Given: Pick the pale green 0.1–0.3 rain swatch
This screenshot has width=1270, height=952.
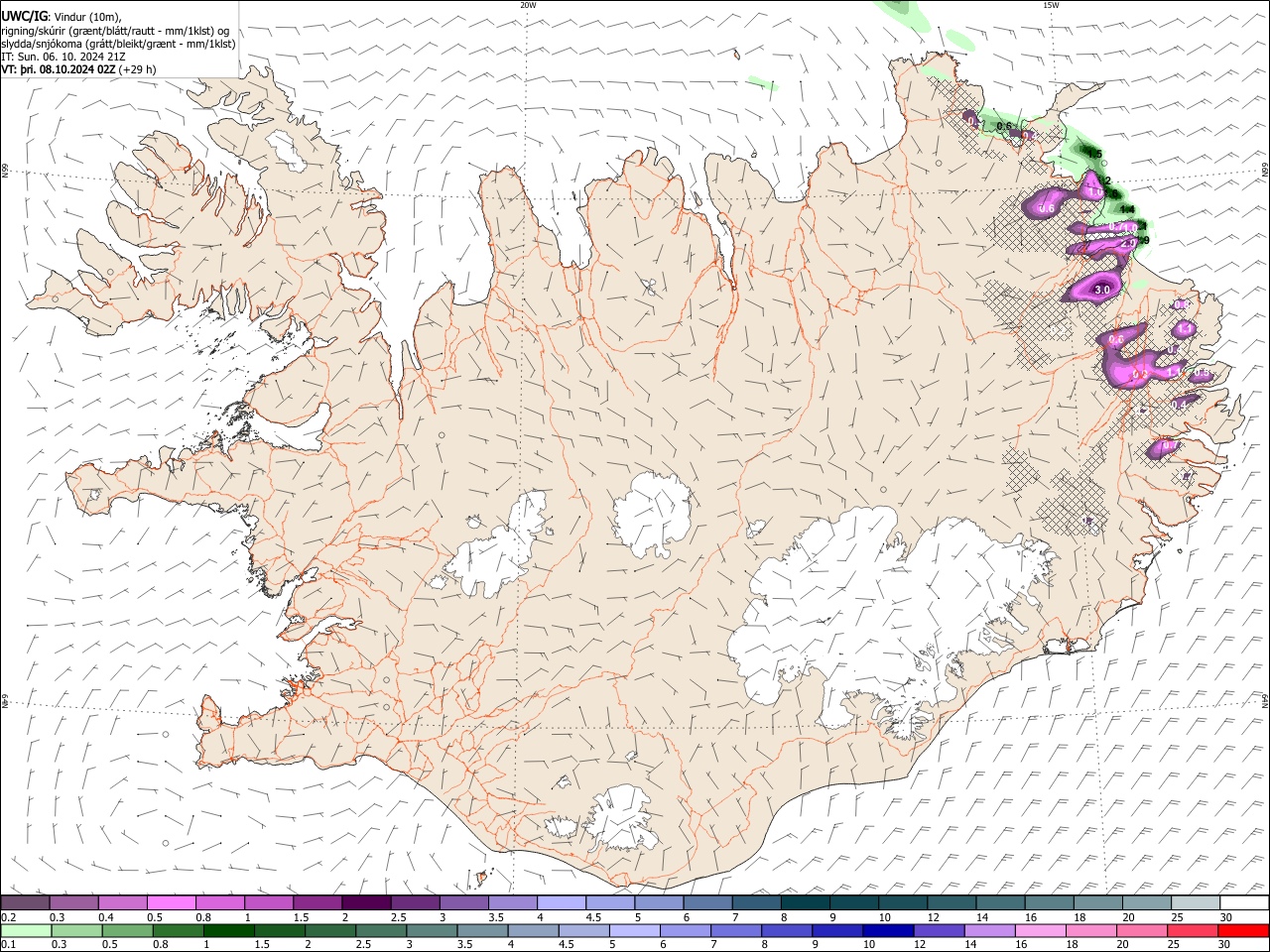Looking at the screenshot, I should (26, 930).
